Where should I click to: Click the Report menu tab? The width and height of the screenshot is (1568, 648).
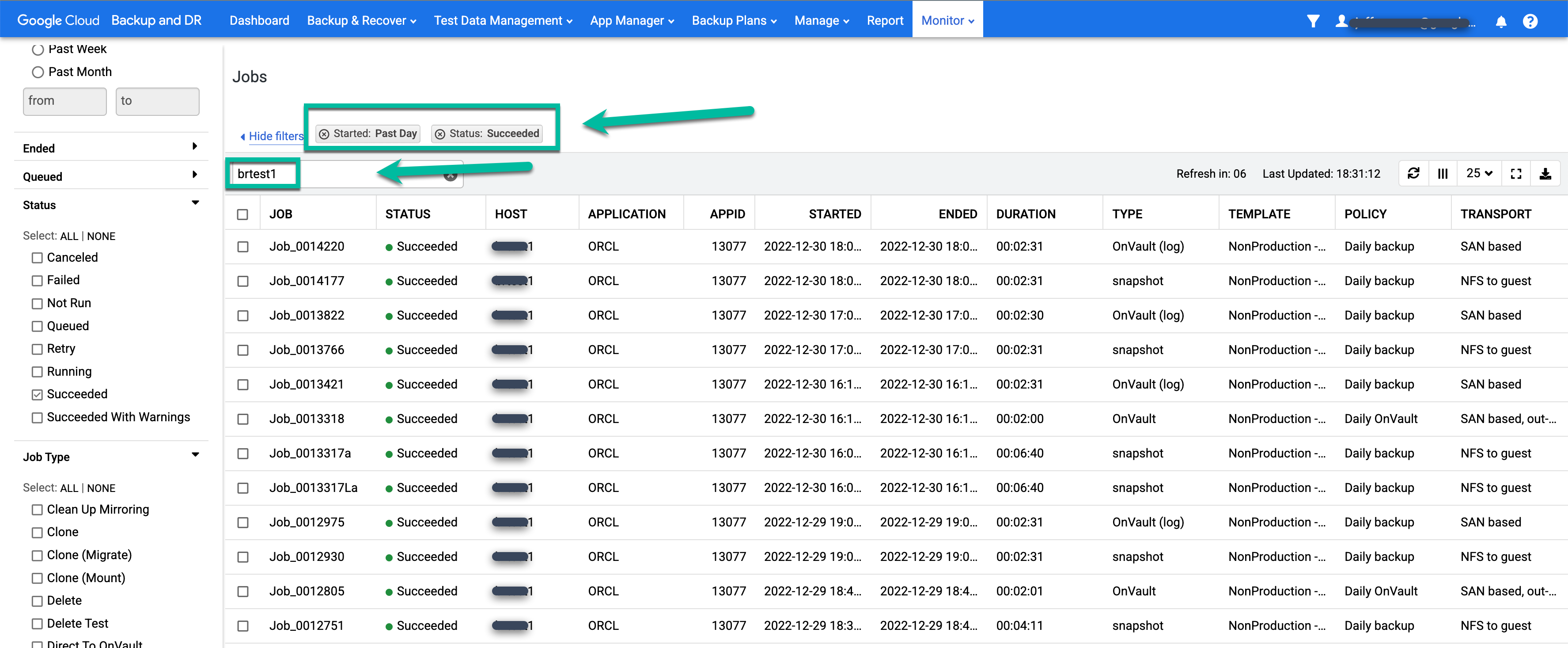tap(883, 19)
